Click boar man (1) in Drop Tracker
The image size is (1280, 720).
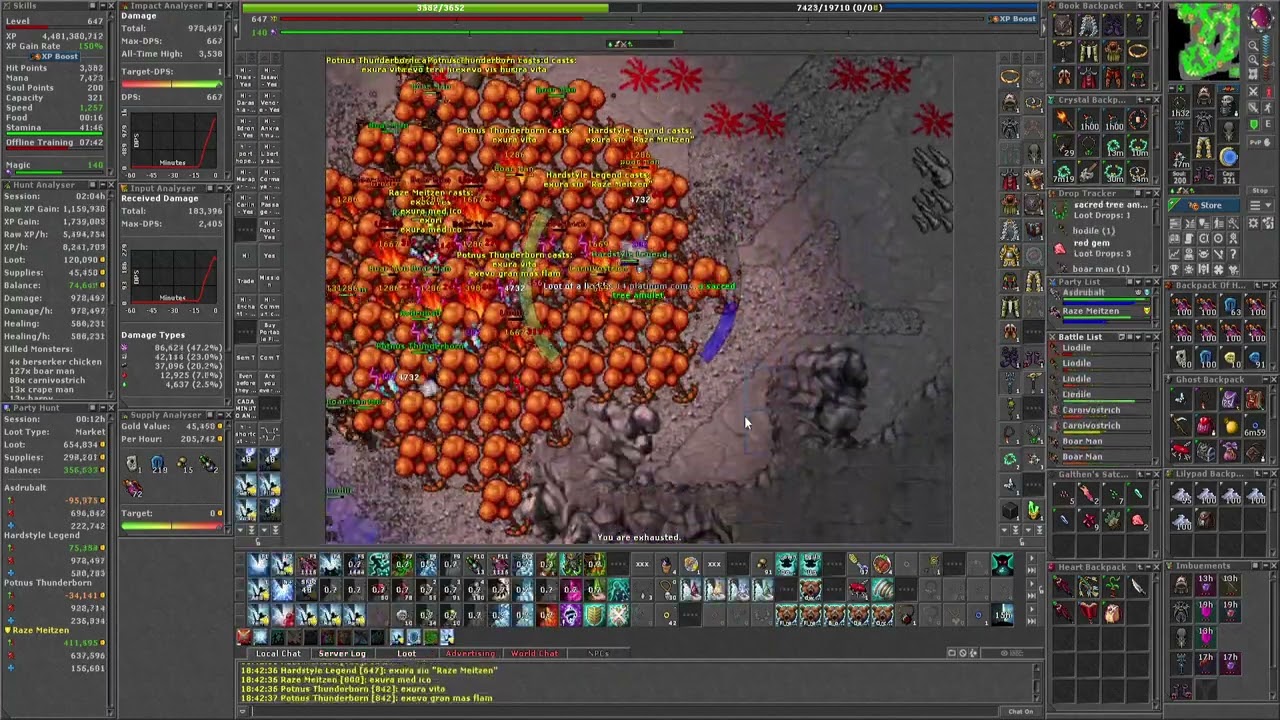[1101, 268]
